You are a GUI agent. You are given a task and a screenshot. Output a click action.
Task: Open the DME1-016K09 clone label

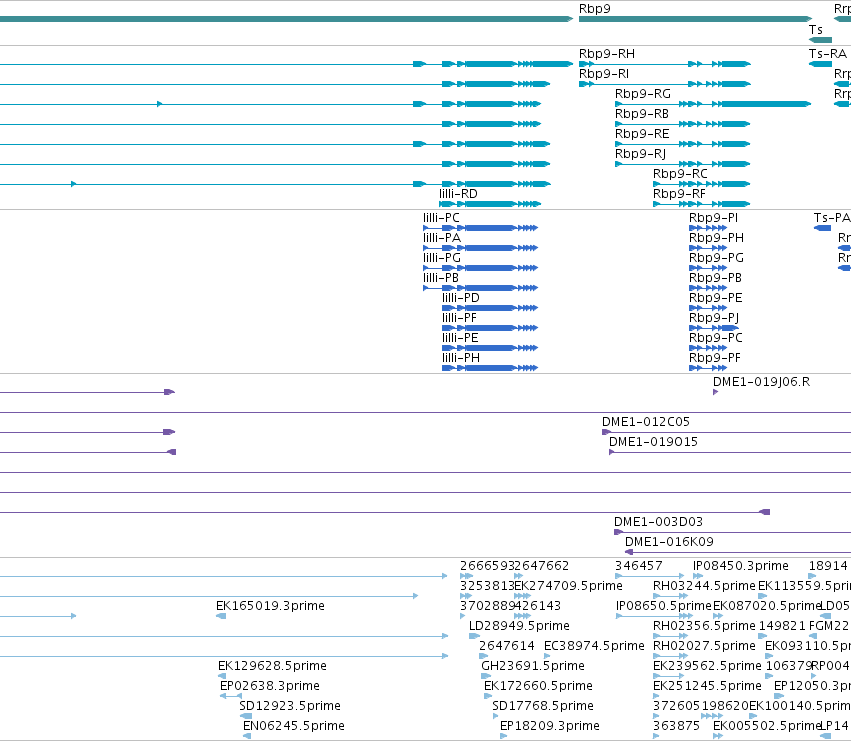coord(669,542)
